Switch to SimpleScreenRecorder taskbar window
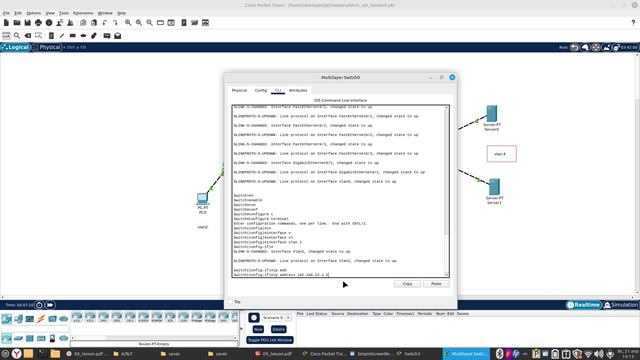 [371, 354]
